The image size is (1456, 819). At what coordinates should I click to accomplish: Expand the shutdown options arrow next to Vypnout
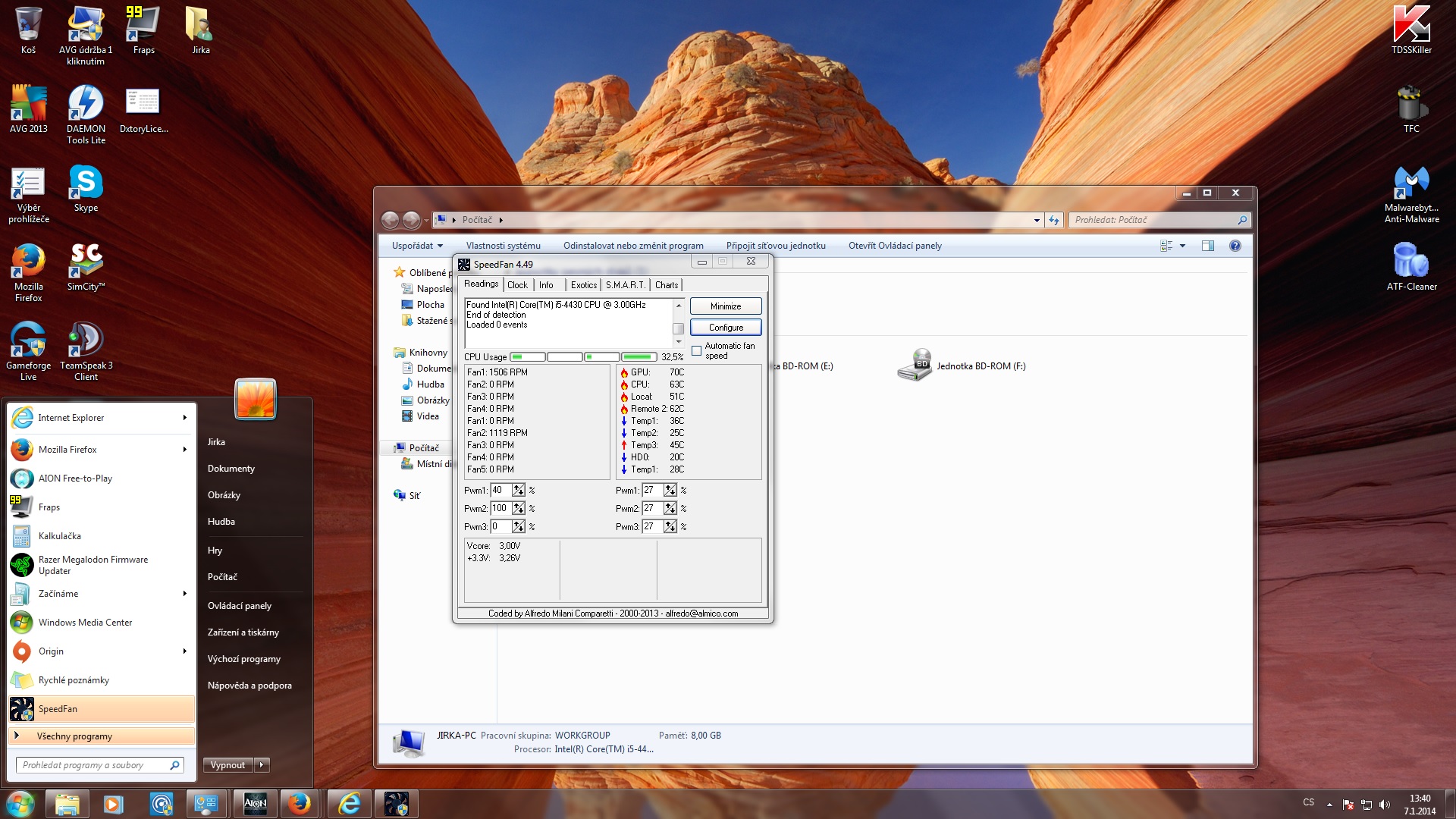coord(262,765)
